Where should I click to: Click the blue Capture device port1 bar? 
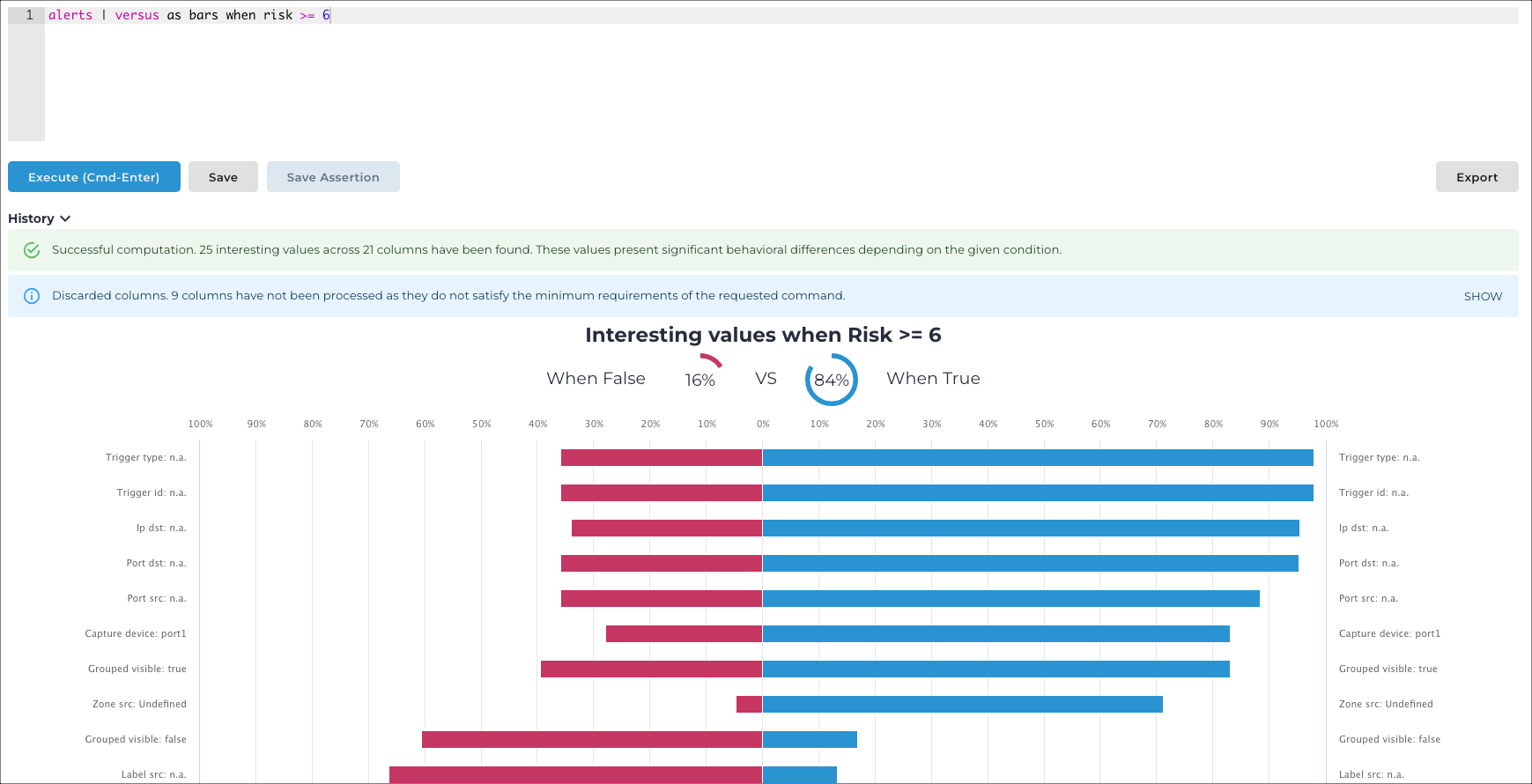(x=996, y=633)
